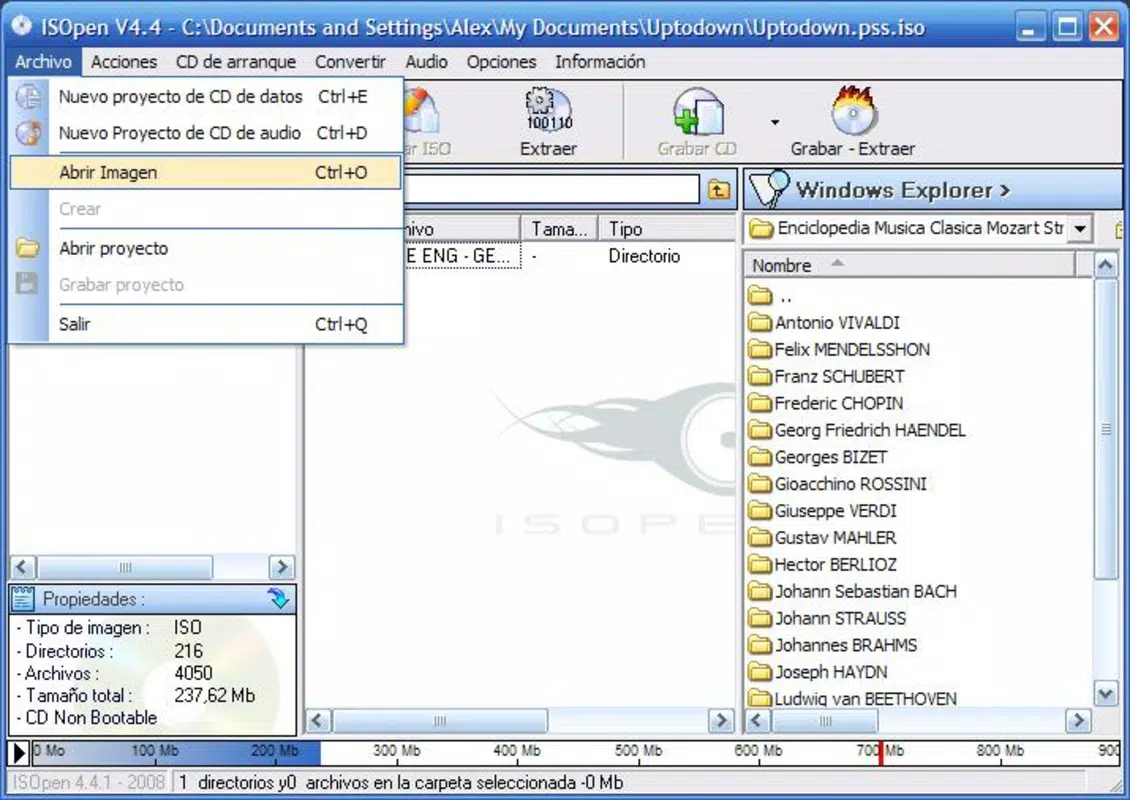1130x800 pixels.
Task: Click the Propiedades blue arrow icon
Action: tap(277, 598)
